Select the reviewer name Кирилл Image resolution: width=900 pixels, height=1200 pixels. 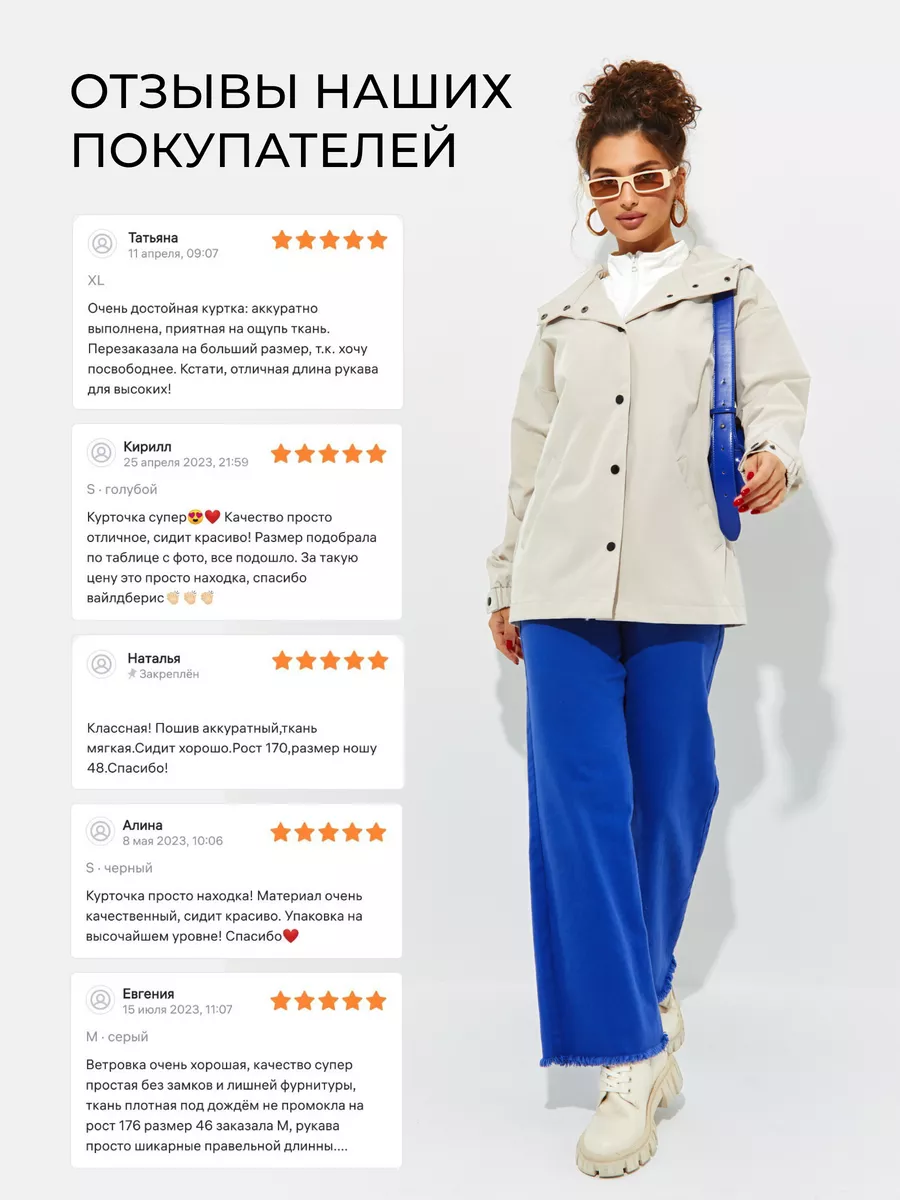pyautogui.click(x=148, y=446)
